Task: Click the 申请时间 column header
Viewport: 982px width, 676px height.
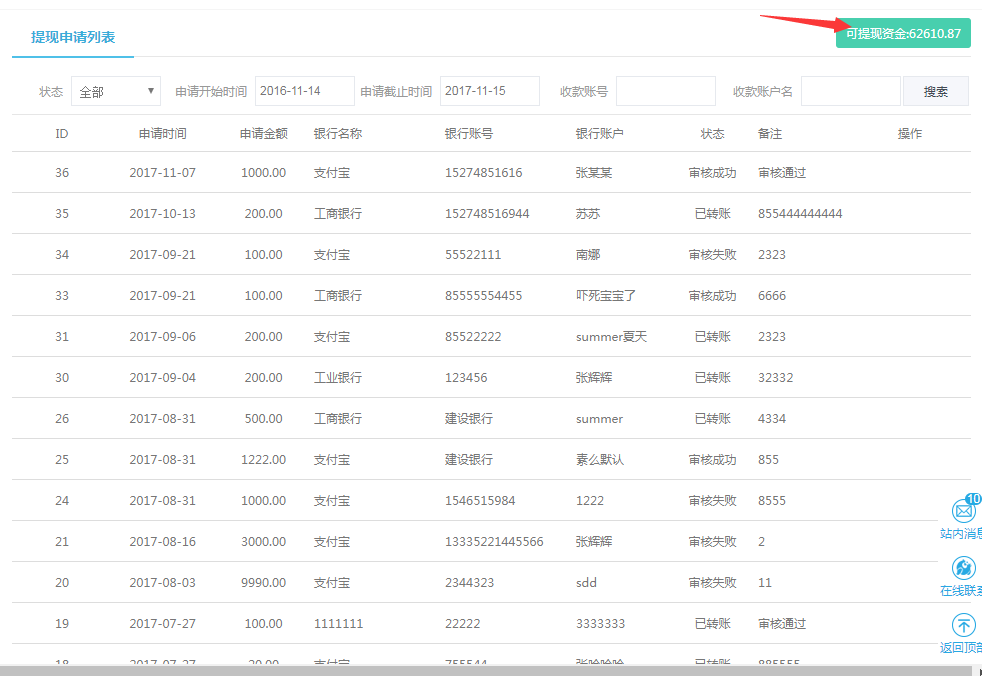Action: click(163, 133)
